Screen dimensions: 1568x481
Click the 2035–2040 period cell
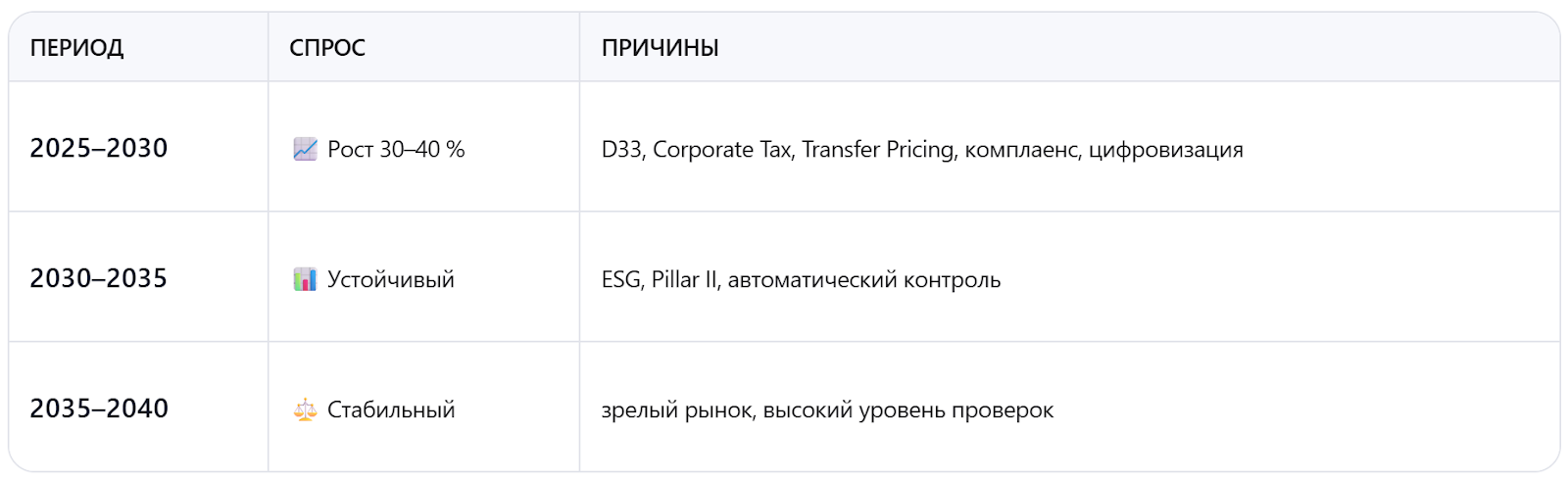(x=99, y=409)
